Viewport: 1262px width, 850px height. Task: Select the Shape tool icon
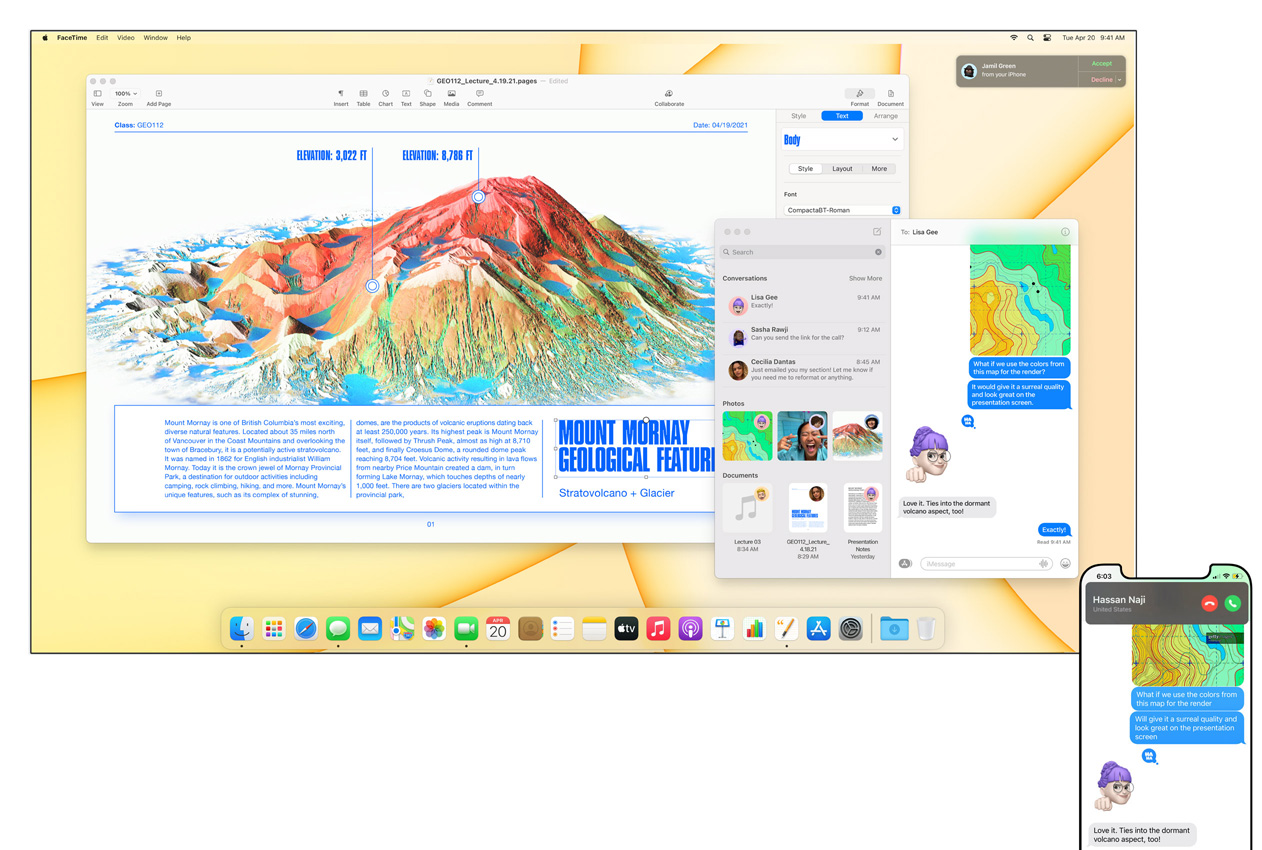pos(427,94)
